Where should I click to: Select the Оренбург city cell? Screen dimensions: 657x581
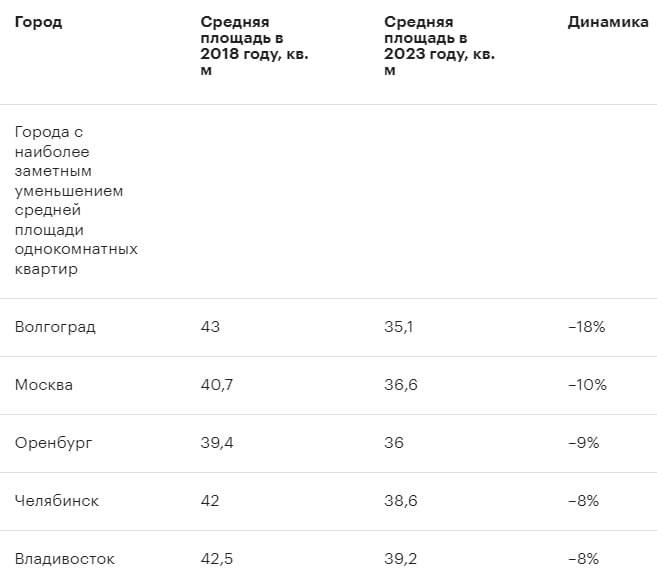(x=54, y=443)
